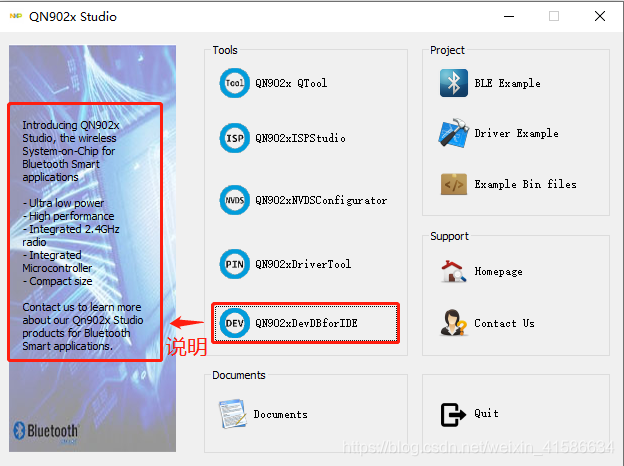The width and height of the screenshot is (624, 466).
Task: Click the Driver Example label
Action: 516,133
